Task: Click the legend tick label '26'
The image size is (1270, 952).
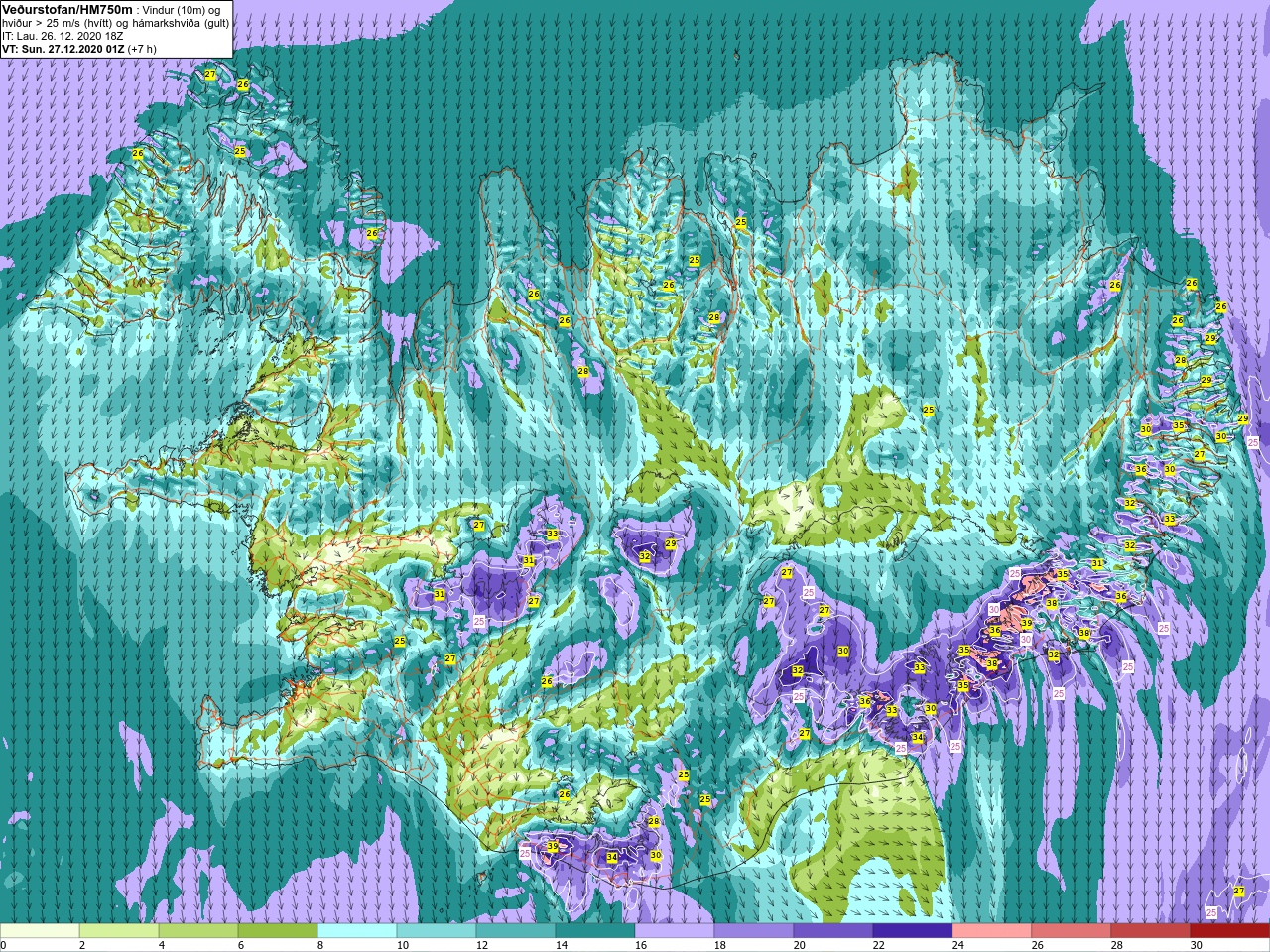Action: click(1038, 945)
